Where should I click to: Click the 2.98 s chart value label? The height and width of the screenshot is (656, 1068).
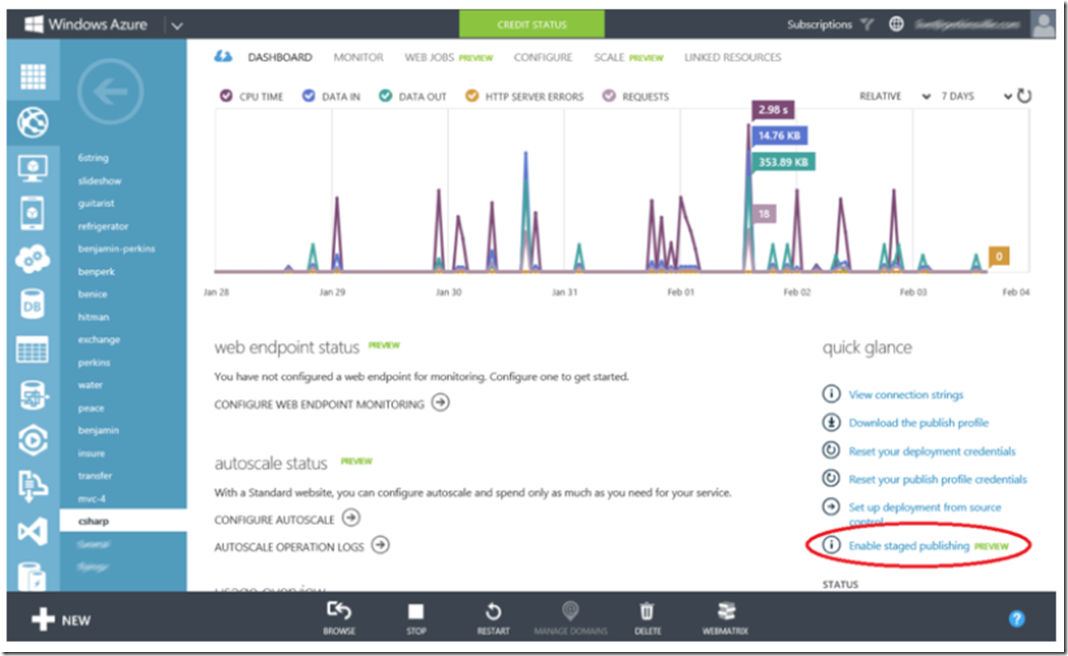(x=772, y=110)
